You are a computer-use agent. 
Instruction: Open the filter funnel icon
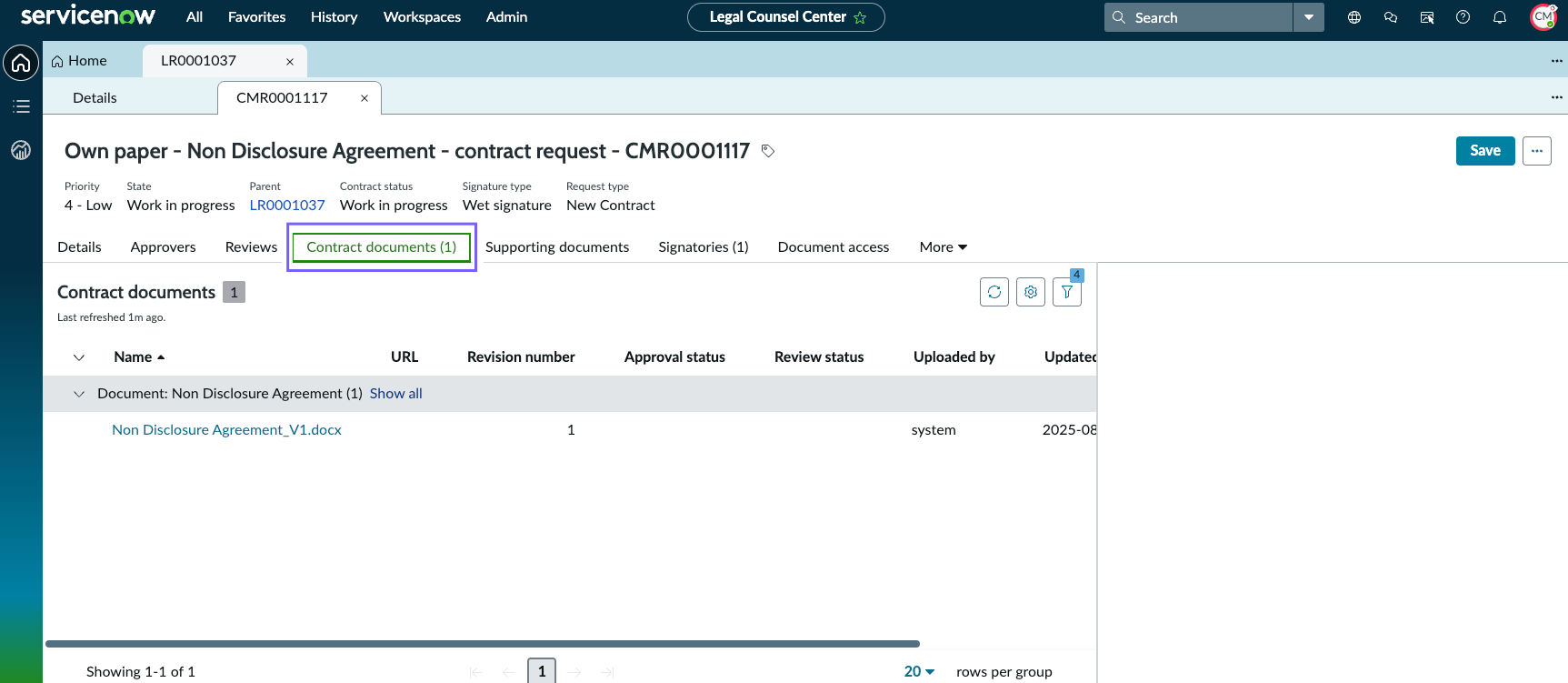tap(1067, 292)
